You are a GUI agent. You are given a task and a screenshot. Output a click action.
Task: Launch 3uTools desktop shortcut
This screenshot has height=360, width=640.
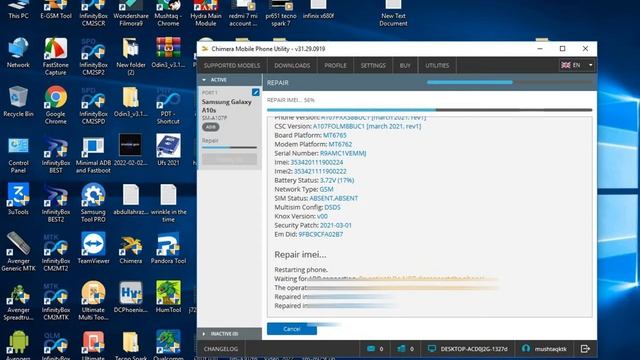tap(18, 199)
